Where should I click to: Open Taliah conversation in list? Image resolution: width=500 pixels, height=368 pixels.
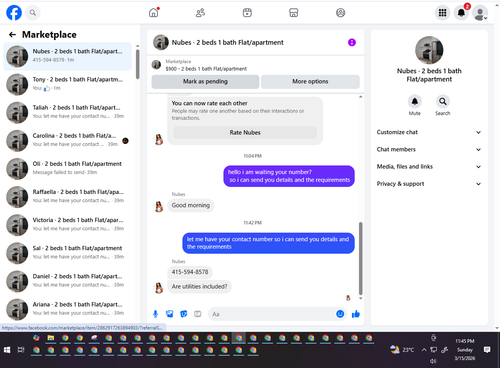point(67,112)
